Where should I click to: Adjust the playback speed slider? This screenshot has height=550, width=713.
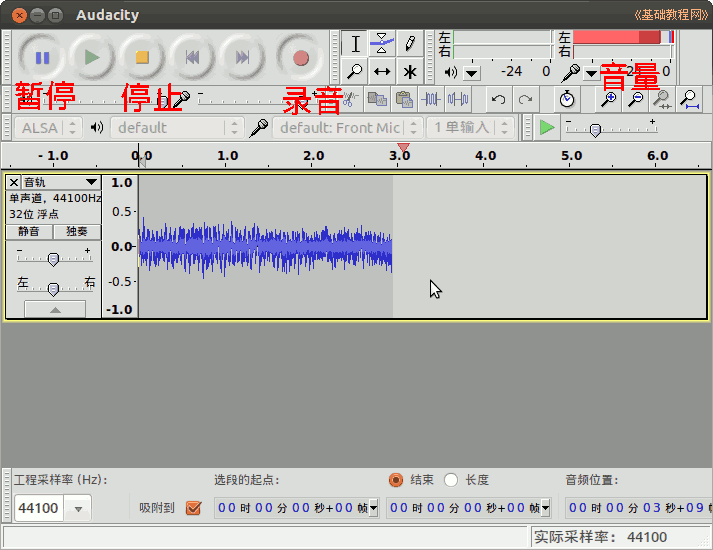coord(595,130)
